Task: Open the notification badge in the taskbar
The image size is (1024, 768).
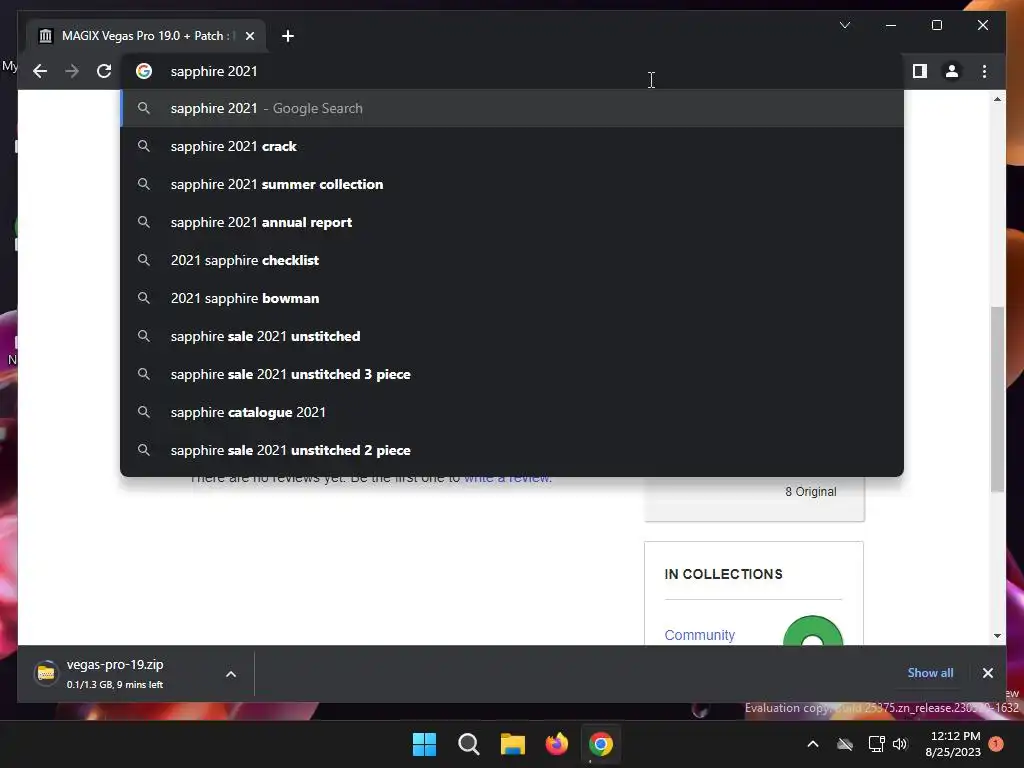Action: (996, 743)
